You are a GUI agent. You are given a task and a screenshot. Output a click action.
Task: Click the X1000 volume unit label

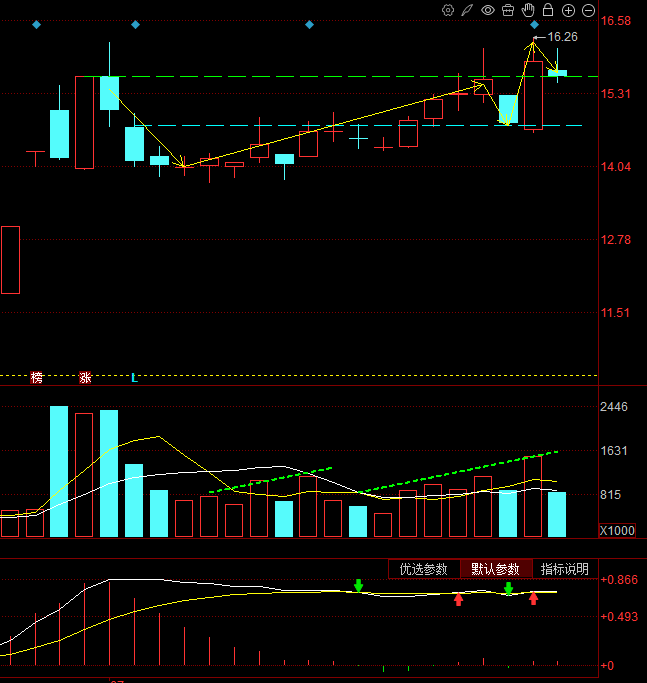617,531
